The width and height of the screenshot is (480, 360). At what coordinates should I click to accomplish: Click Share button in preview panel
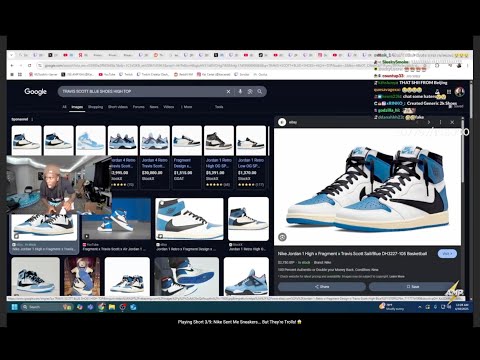322,287
